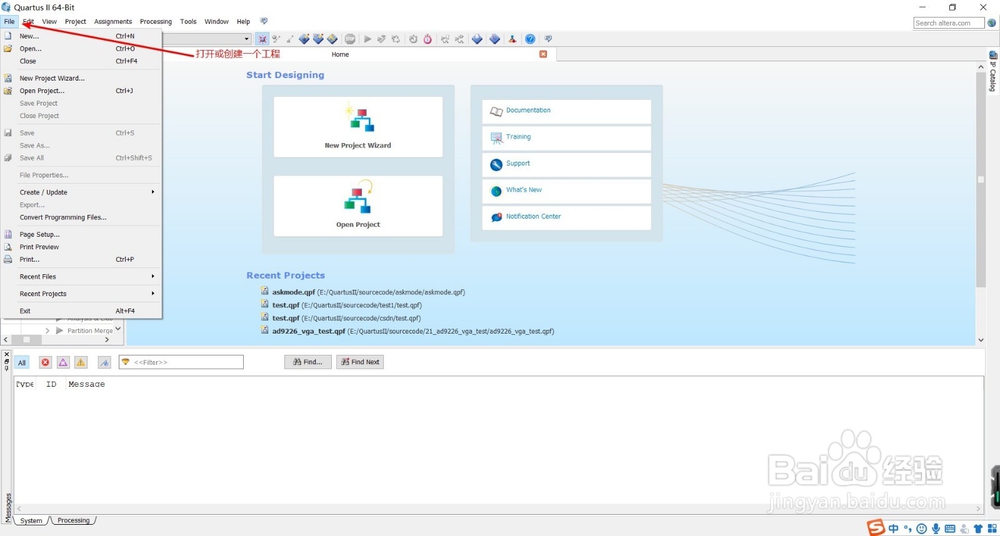Choose Print Preview in the File menu
This screenshot has height=536, width=1000.
pos(82,247)
